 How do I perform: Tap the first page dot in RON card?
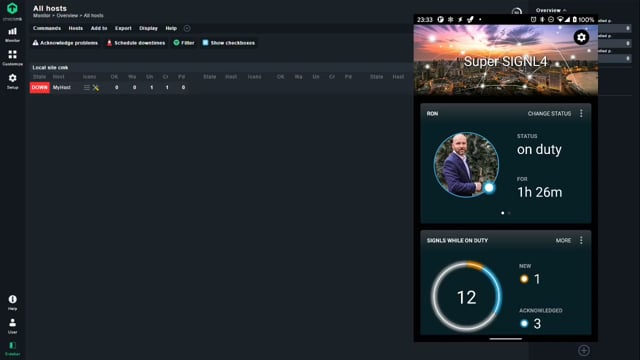click(x=502, y=213)
